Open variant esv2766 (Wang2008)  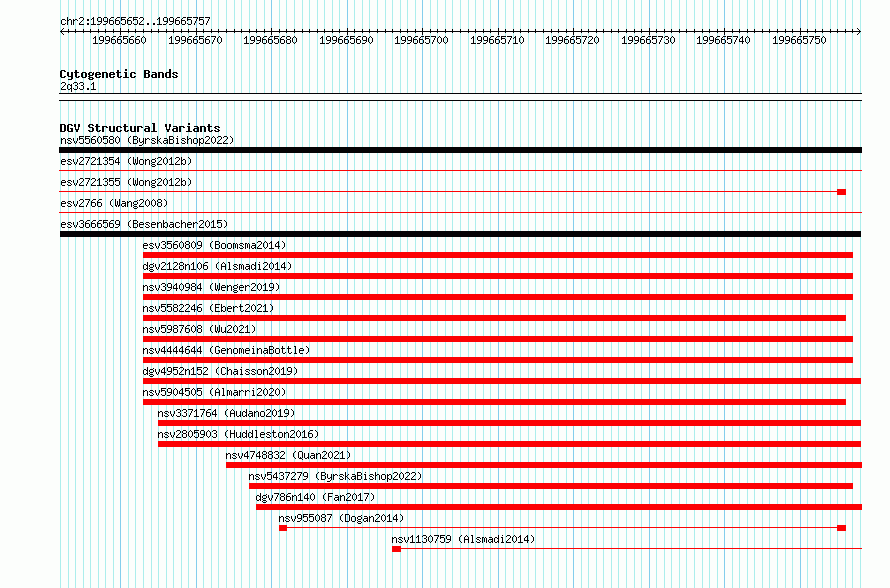tap(114, 203)
